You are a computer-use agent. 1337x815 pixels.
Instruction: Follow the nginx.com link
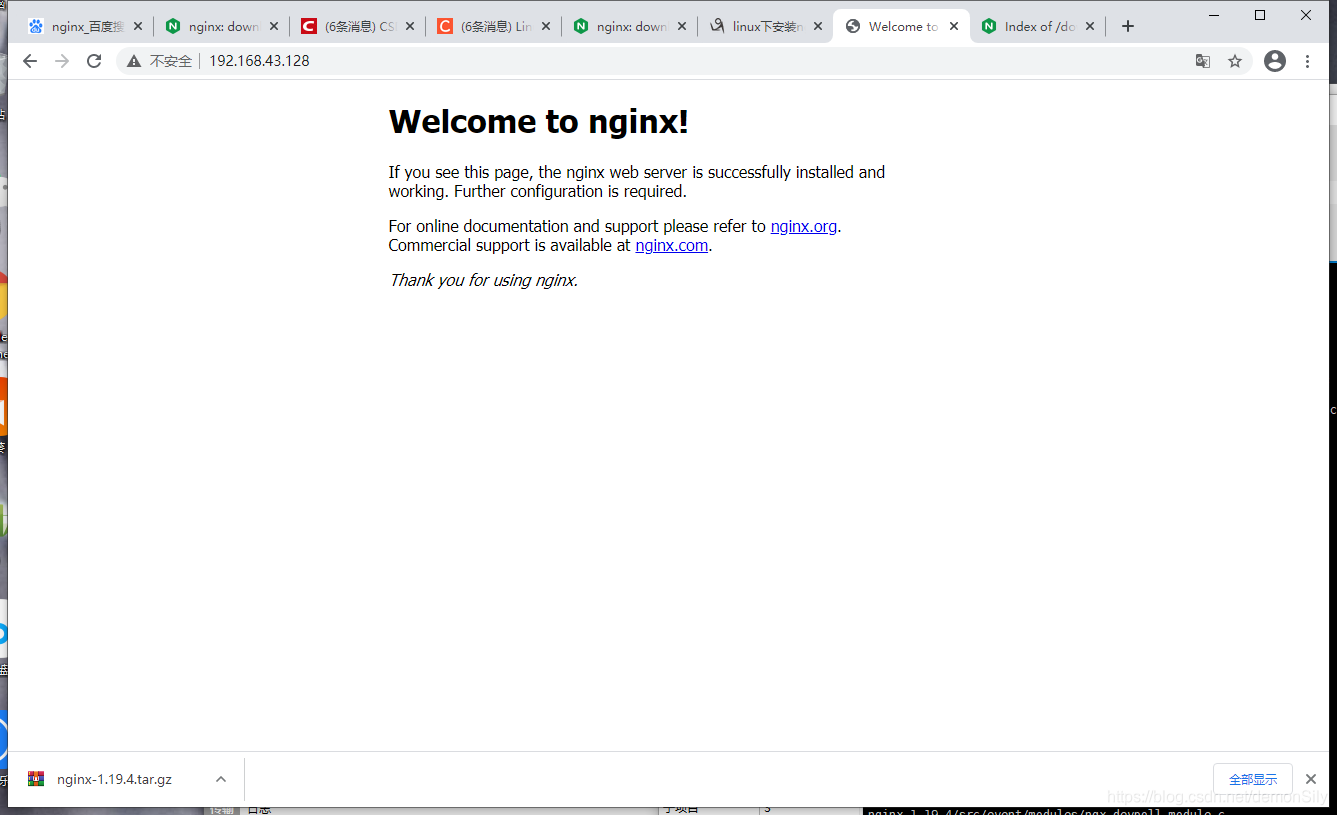pos(672,245)
